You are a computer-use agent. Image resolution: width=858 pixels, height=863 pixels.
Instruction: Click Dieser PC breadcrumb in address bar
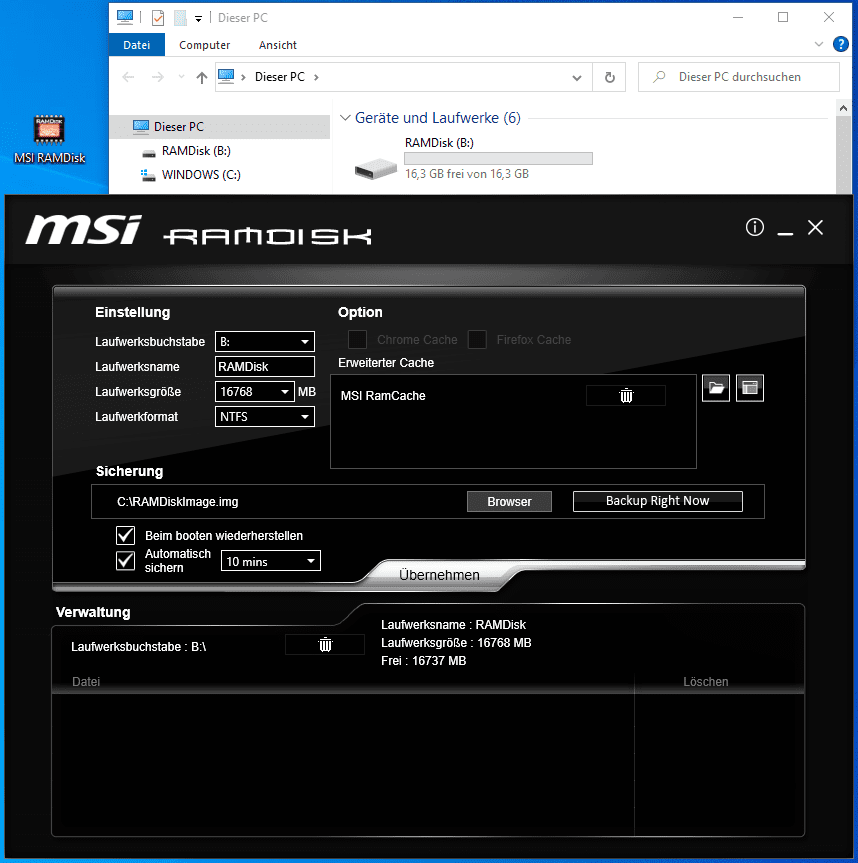point(280,77)
